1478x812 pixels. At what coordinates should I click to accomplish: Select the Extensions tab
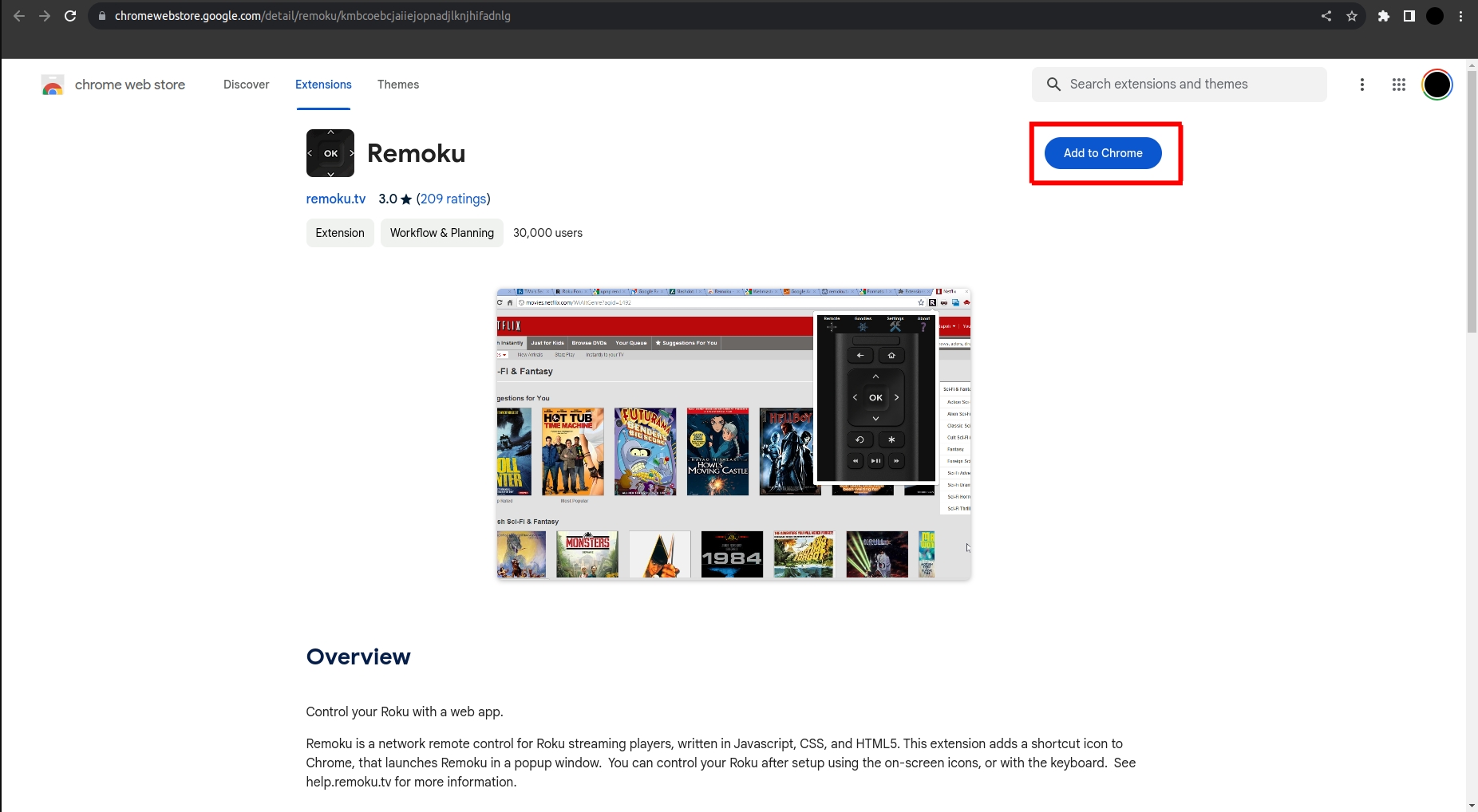(323, 85)
